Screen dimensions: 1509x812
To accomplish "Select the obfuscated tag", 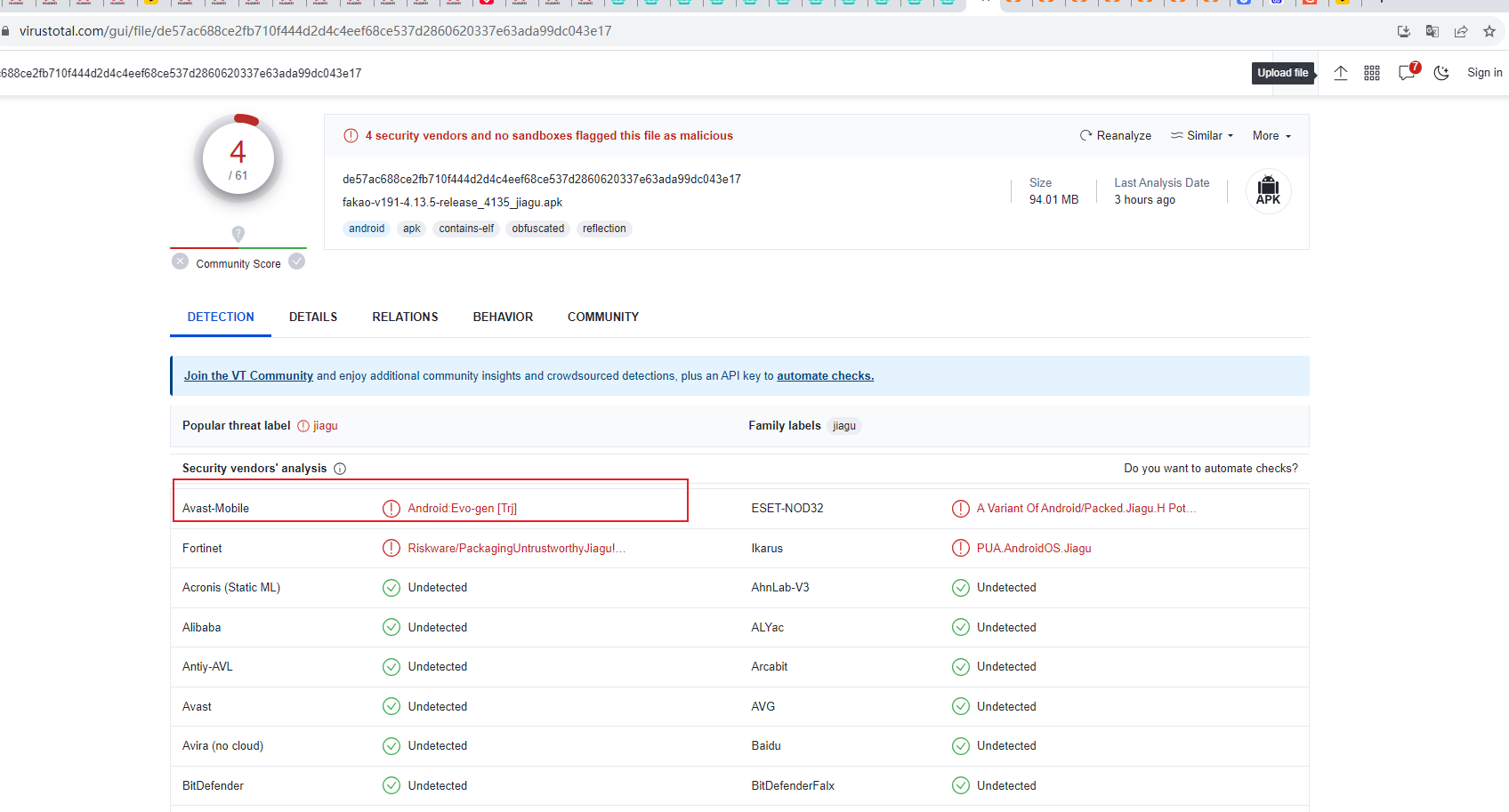I will [x=538, y=229].
